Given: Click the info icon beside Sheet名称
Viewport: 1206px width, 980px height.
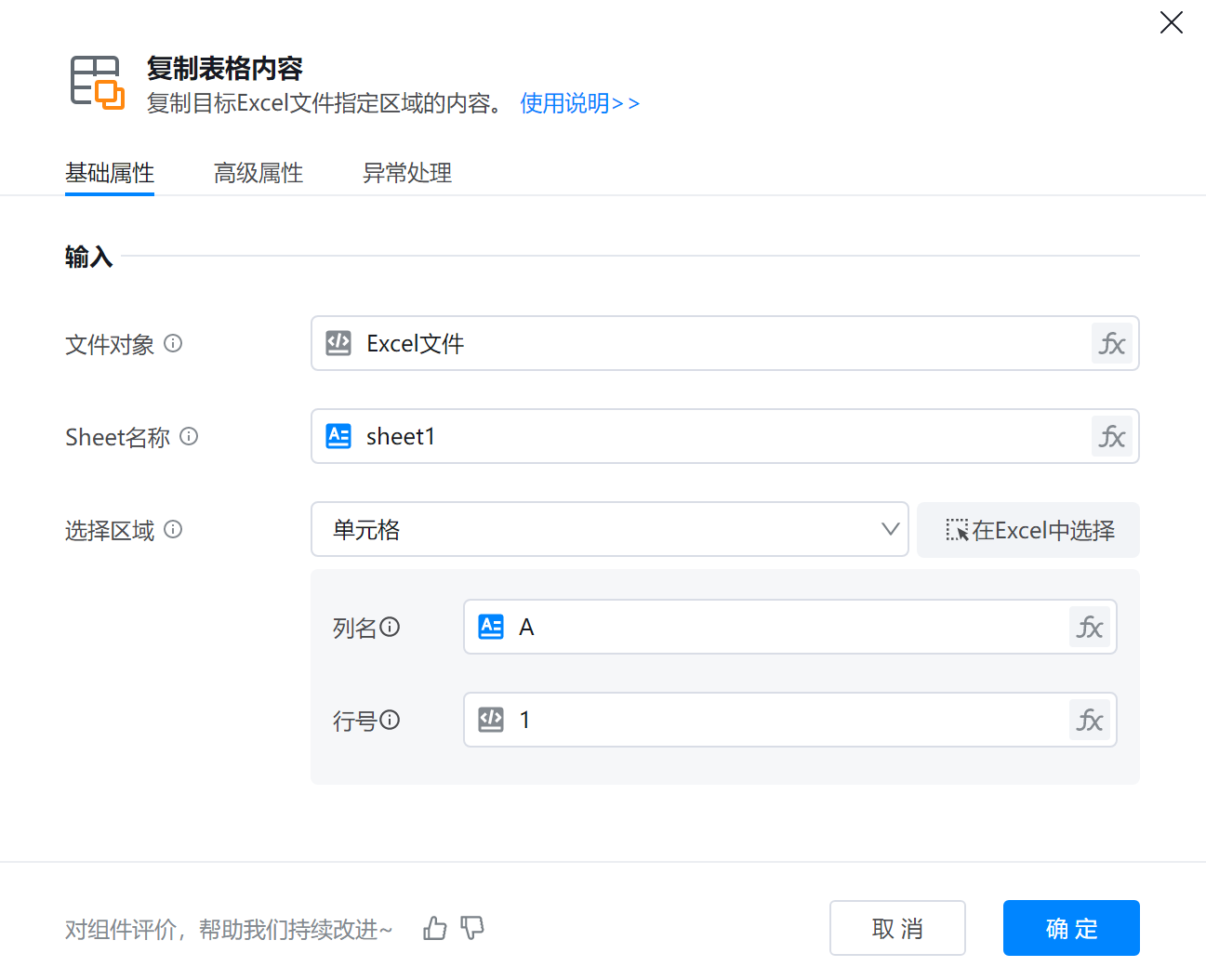Looking at the screenshot, I should pyautogui.click(x=189, y=436).
